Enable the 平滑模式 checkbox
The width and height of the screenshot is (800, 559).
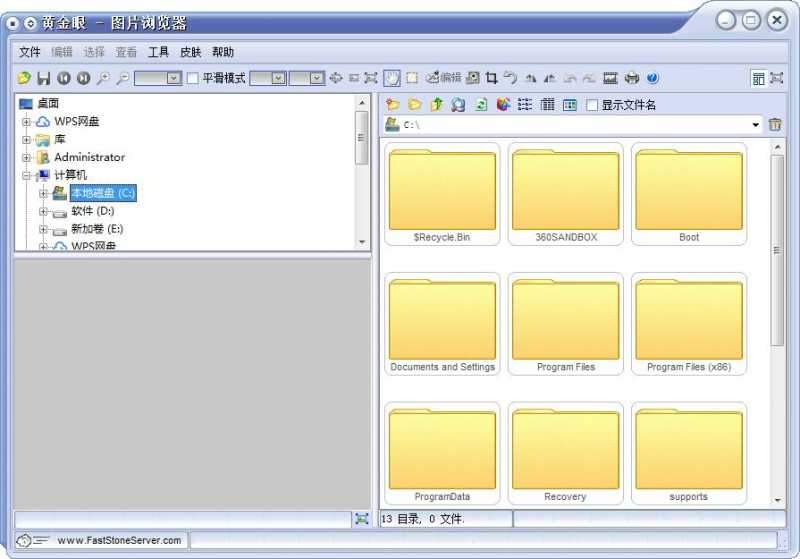(193, 78)
